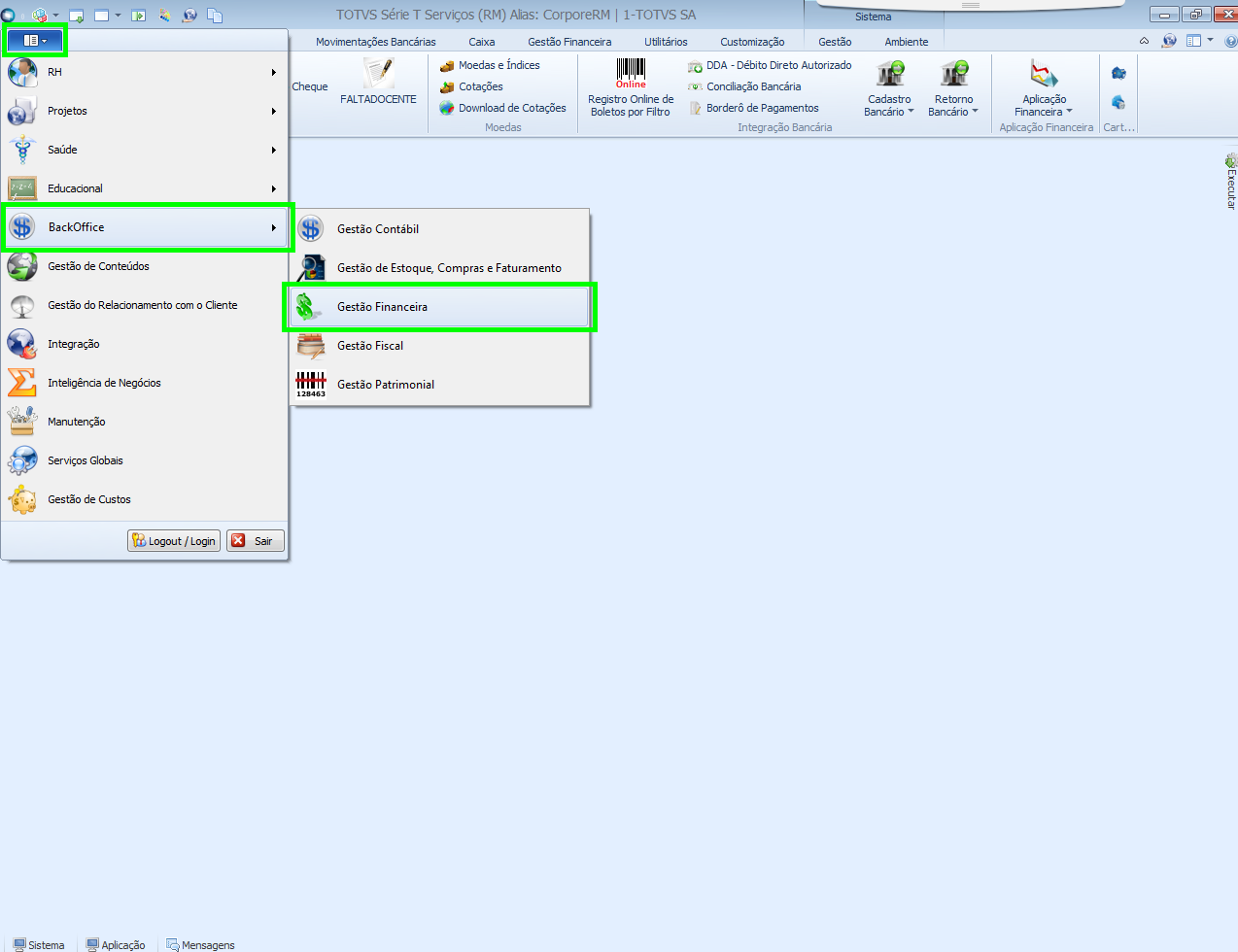Open the blue application menu button
Viewport: 1238px width, 952px height.
(x=35, y=41)
